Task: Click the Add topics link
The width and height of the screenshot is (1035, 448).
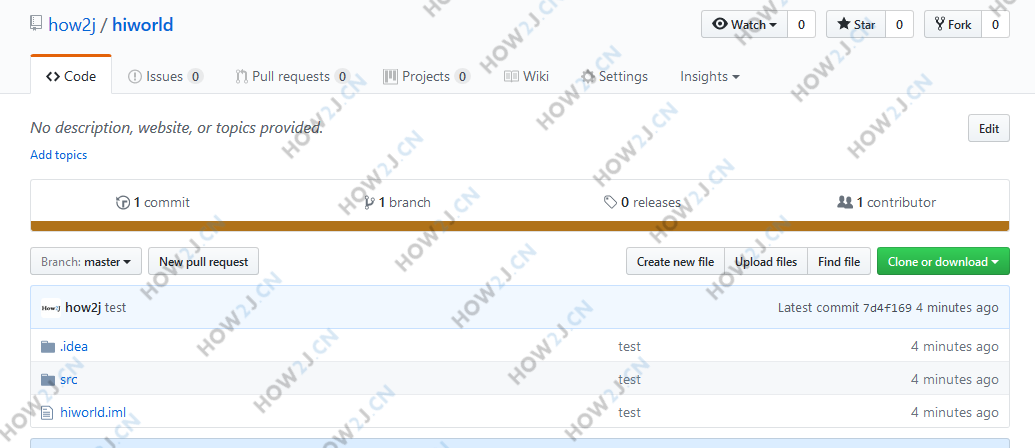Action: (x=59, y=155)
